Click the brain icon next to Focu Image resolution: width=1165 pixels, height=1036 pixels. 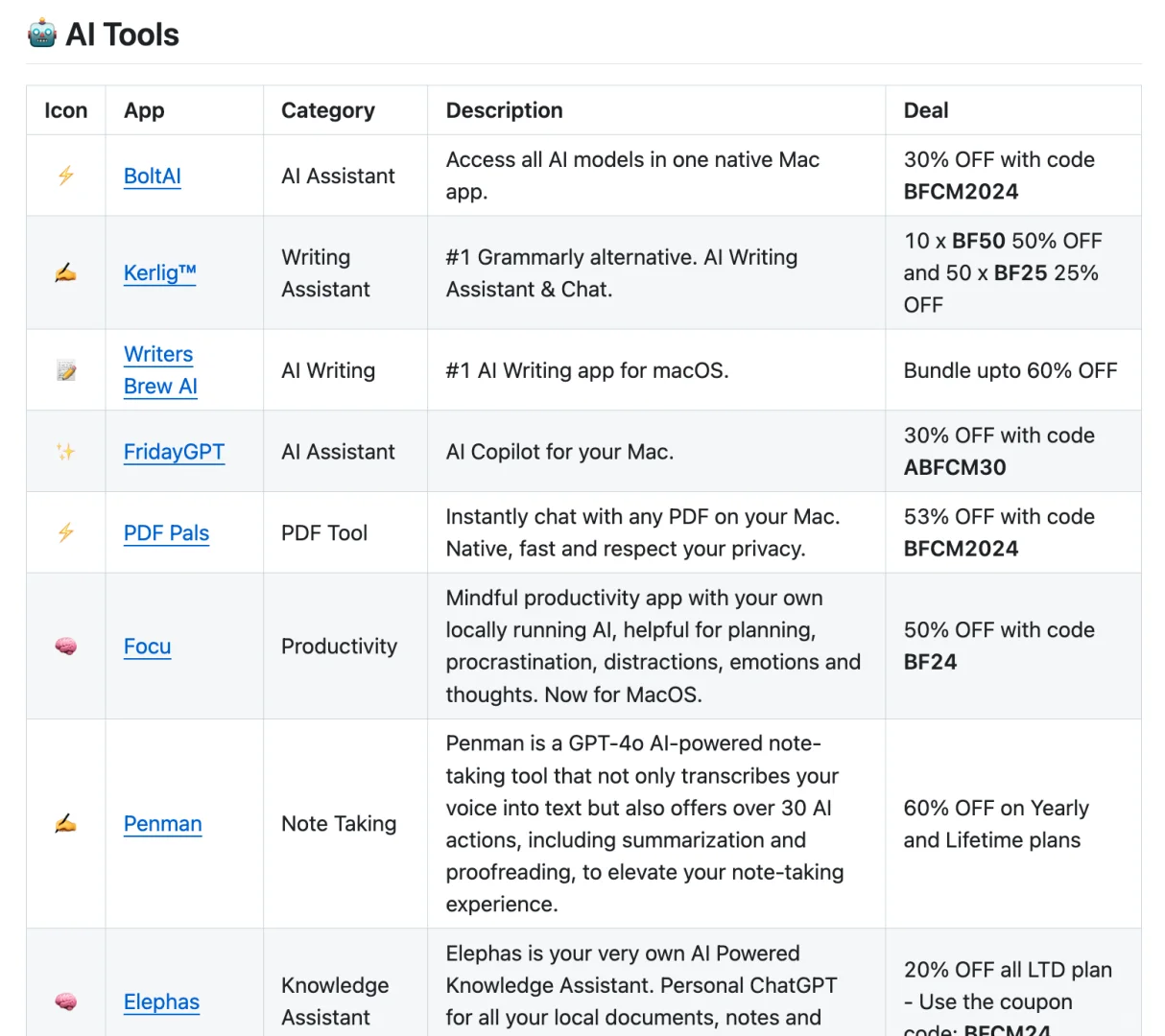coord(65,647)
